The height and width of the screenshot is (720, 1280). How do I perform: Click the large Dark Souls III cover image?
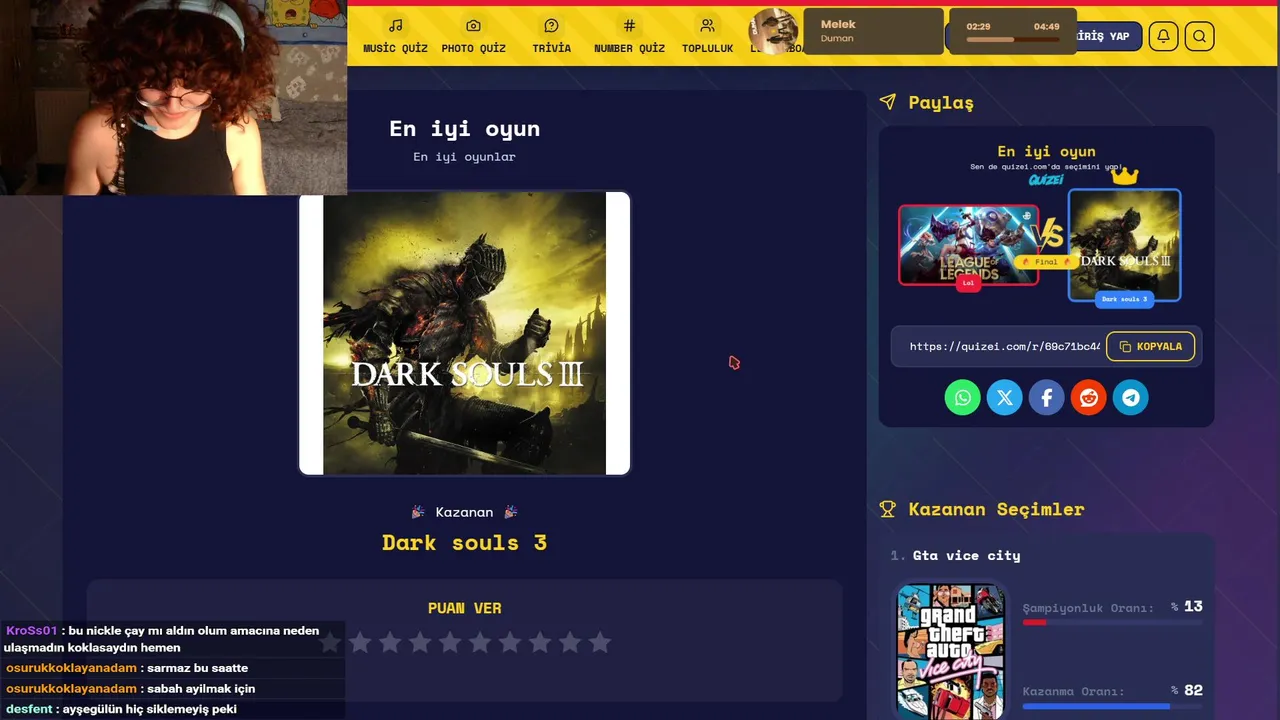[x=464, y=333]
